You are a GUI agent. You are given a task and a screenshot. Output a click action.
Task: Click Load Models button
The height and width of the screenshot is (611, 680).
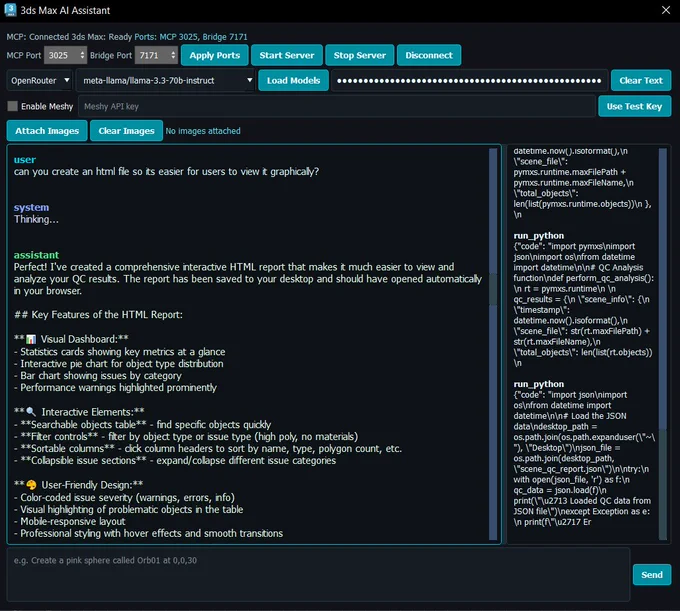pyautogui.click(x=293, y=81)
